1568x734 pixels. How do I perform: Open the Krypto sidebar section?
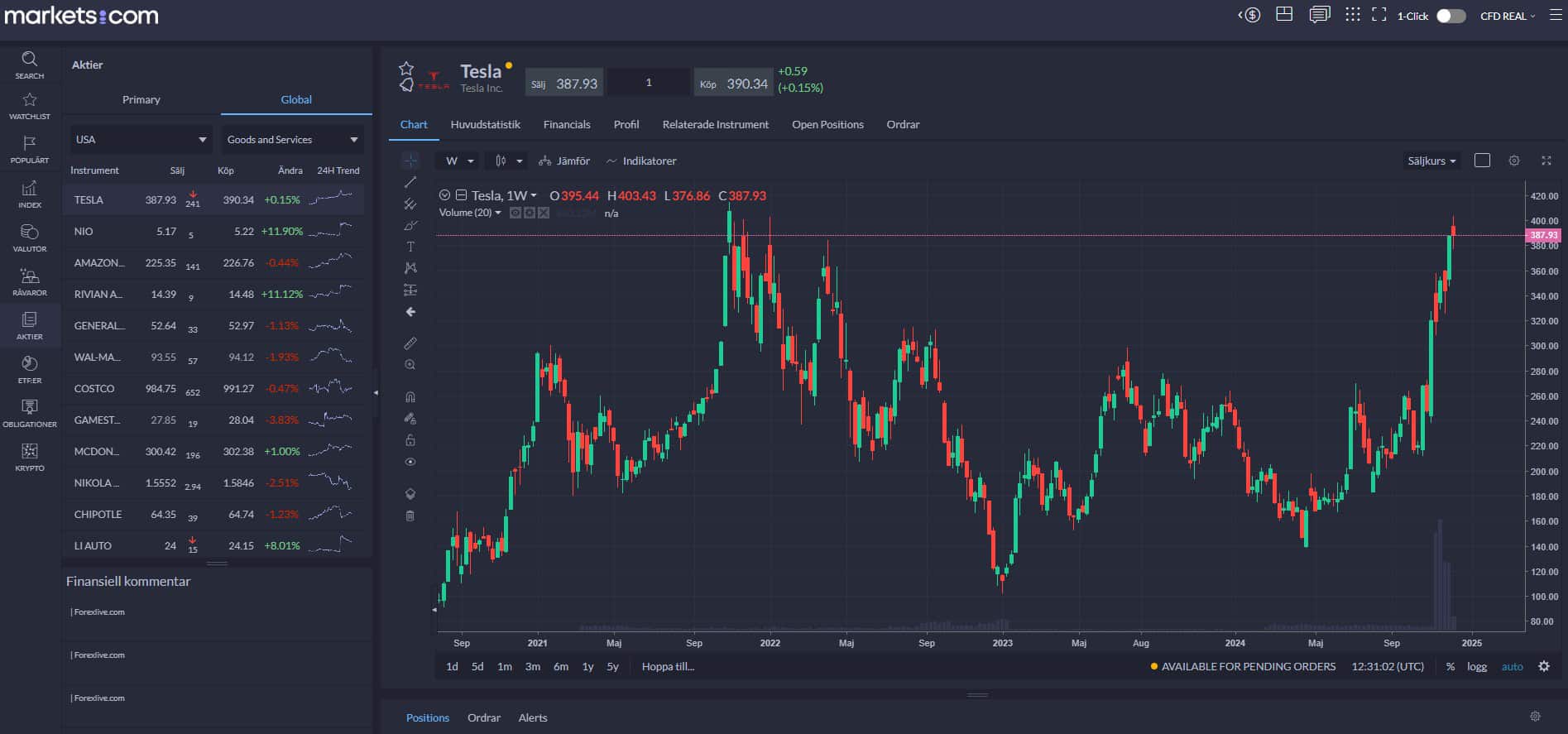point(30,458)
